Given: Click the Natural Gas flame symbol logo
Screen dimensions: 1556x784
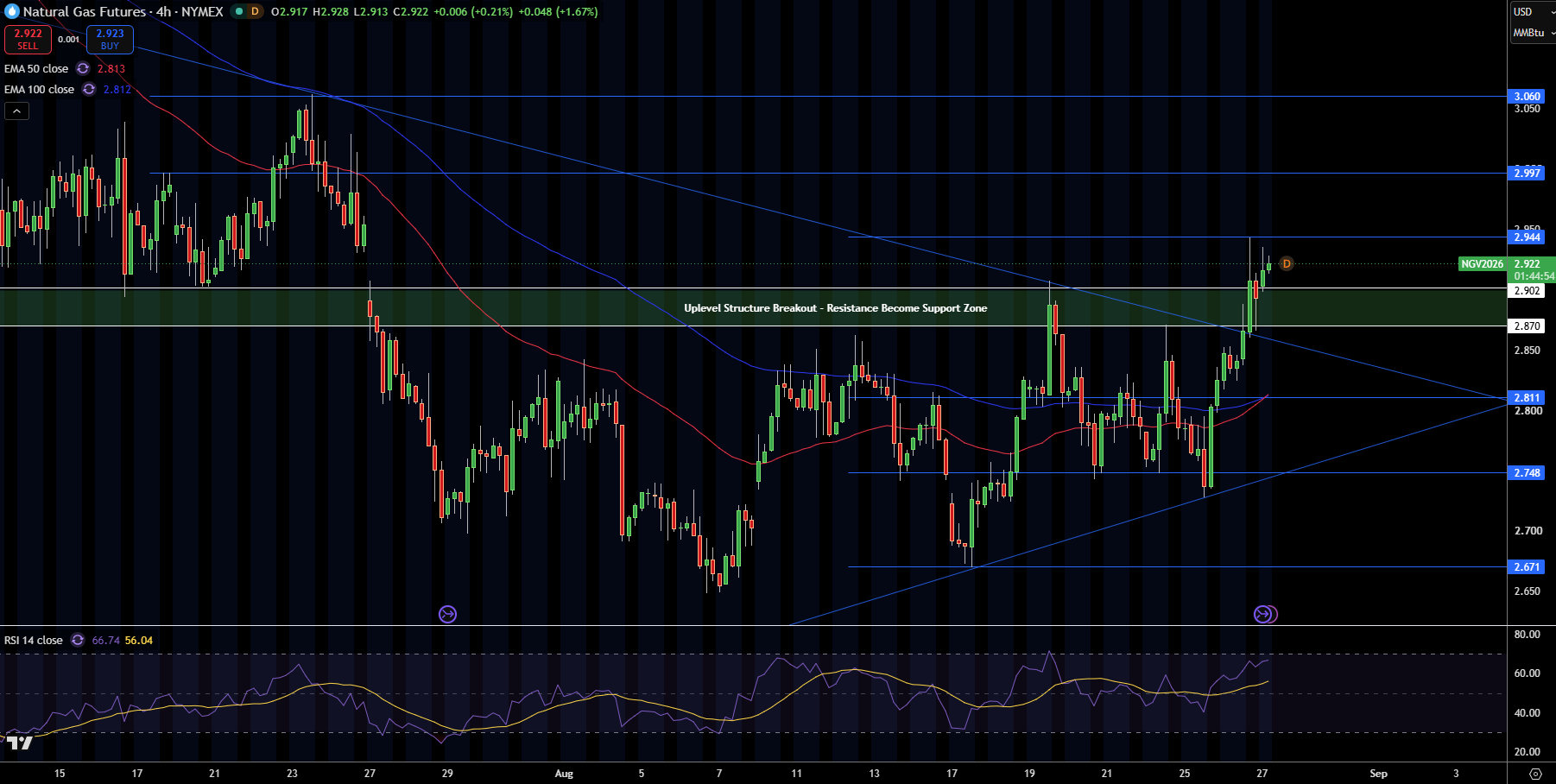Looking at the screenshot, I should 12,11.
